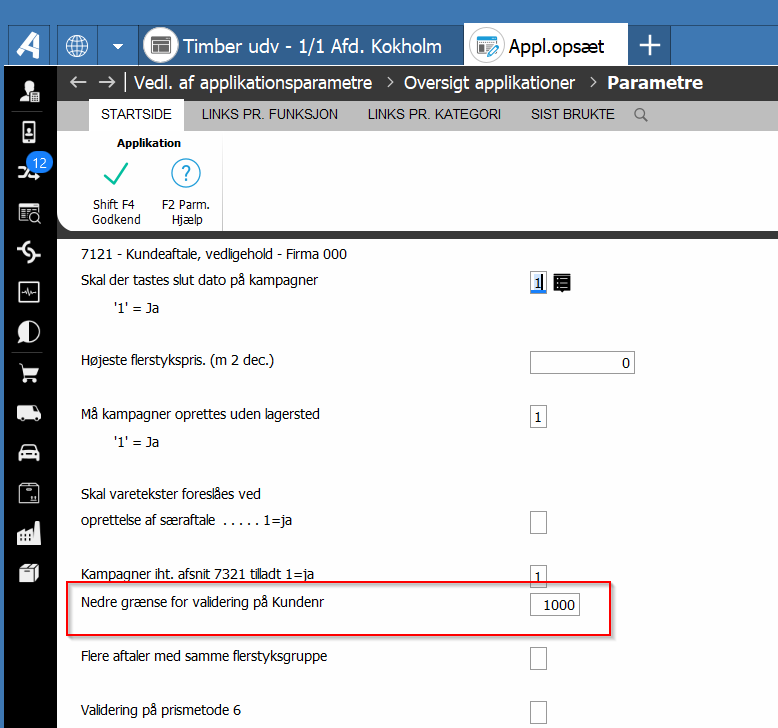Select the car icon in sidebar

[x=29, y=453]
